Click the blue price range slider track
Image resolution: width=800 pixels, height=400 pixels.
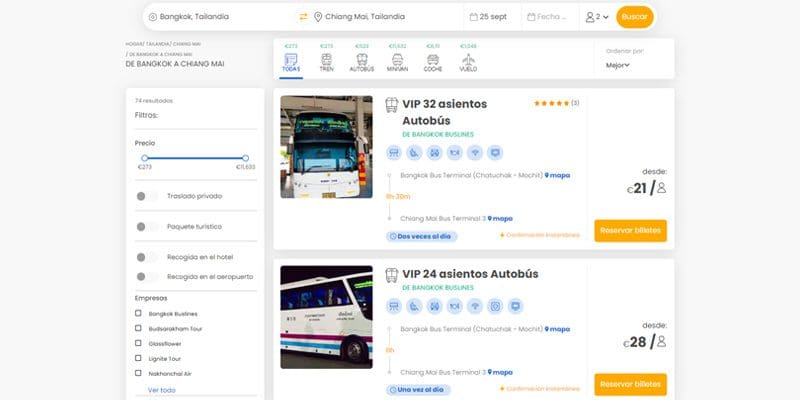coord(195,158)
